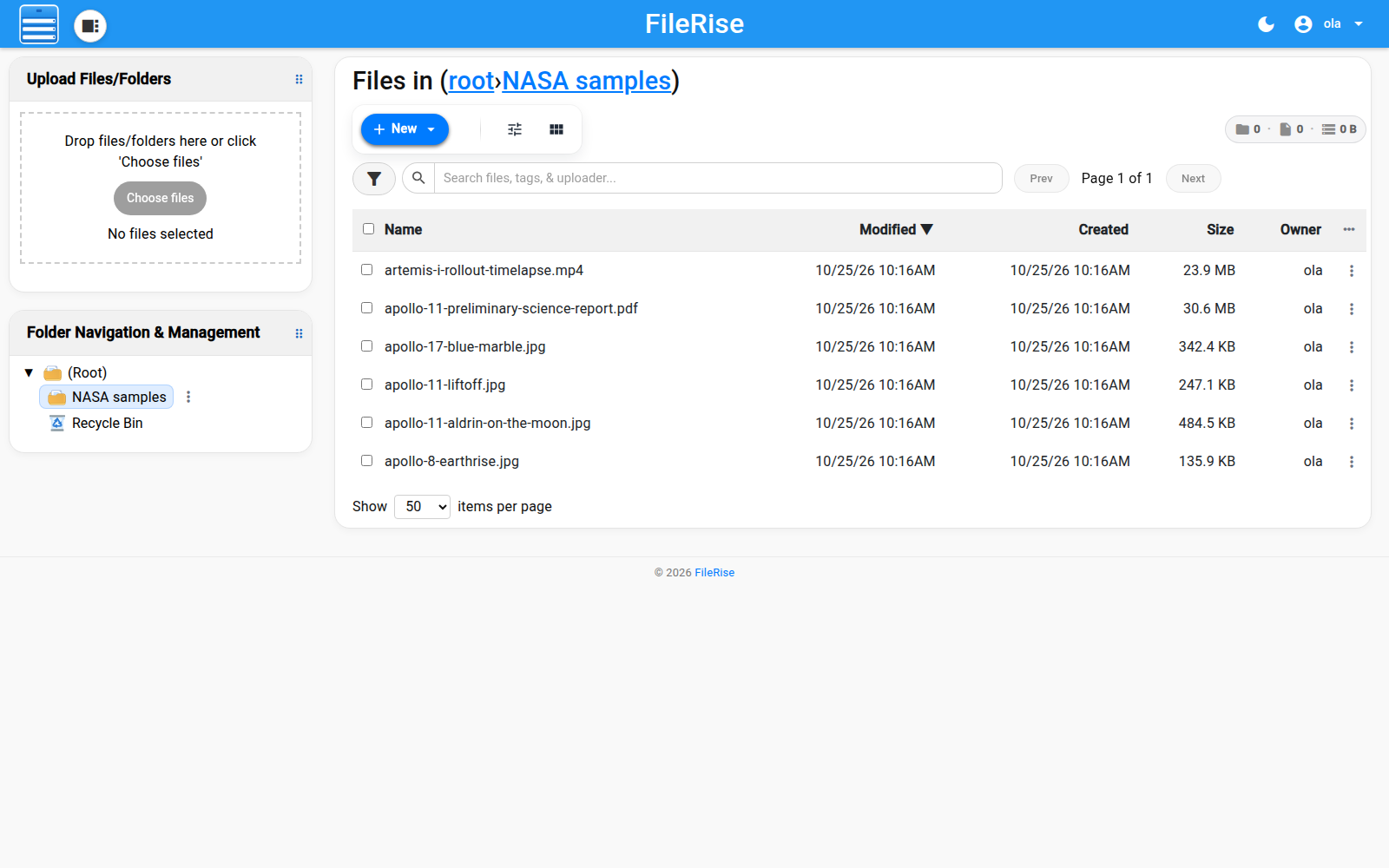Click Upload Files/Folders panel drag handle
Viewport: 1389px width, 868px height.
pos(299,79)
